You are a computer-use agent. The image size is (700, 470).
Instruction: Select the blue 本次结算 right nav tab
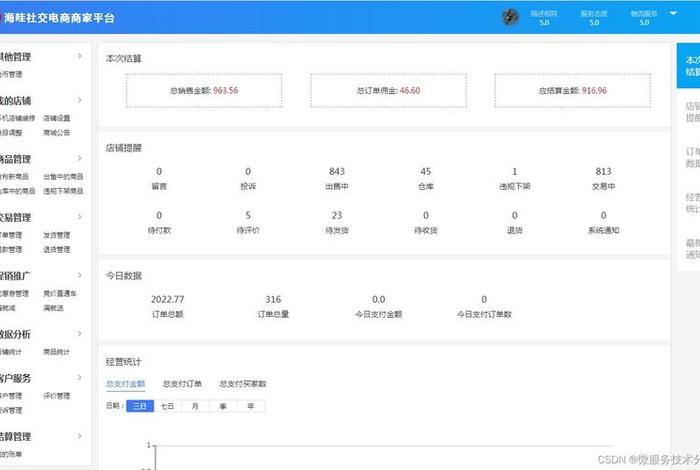click(x=688, y=66)
